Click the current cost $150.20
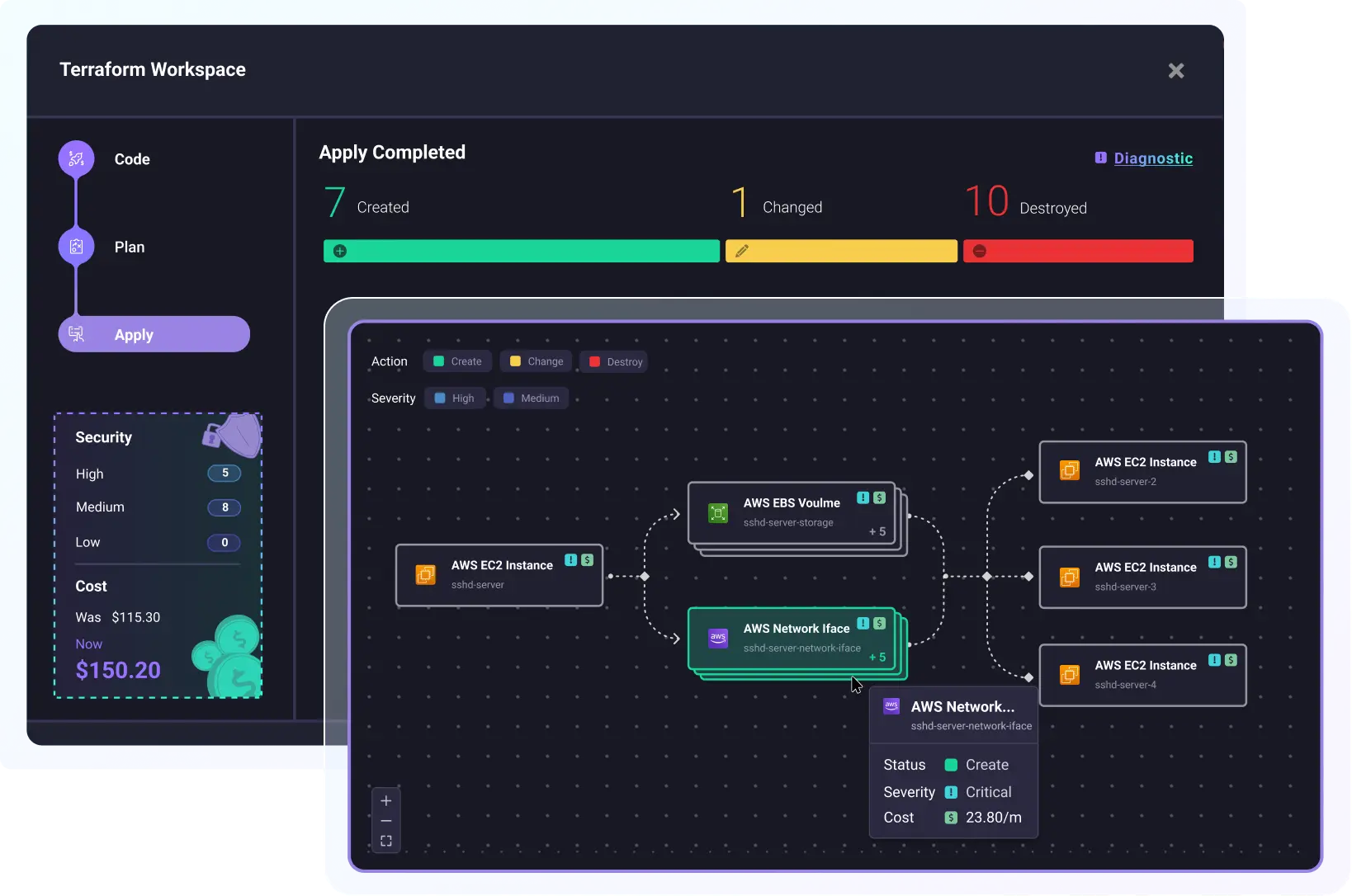Image resolution: width=1352 pixels, height=896 pixels. pos(118,670)
